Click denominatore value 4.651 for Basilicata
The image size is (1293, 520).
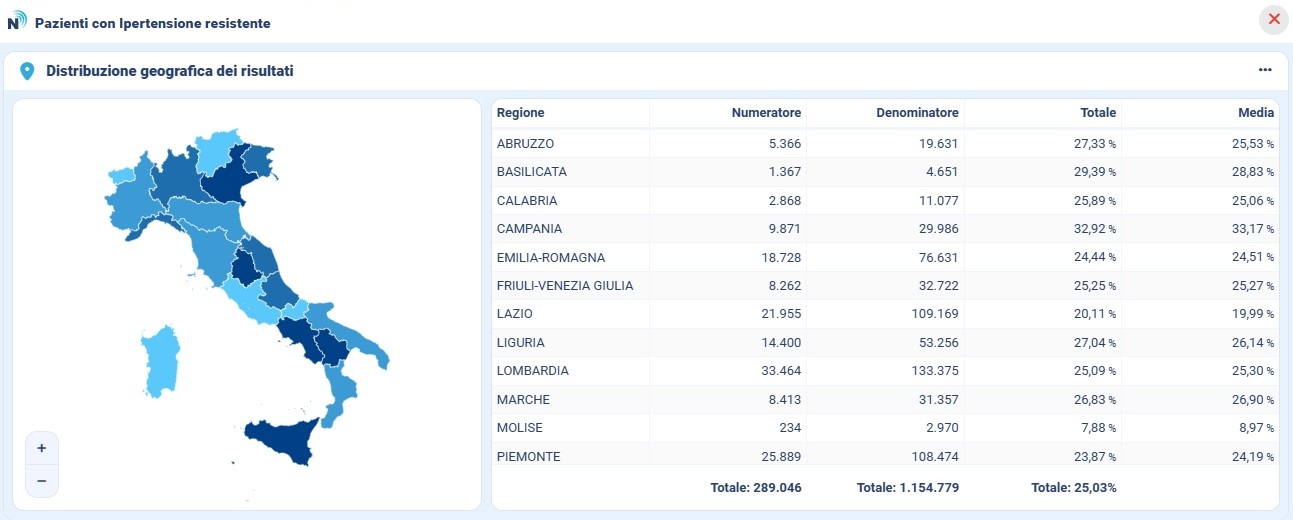click(x=941, y=172)
